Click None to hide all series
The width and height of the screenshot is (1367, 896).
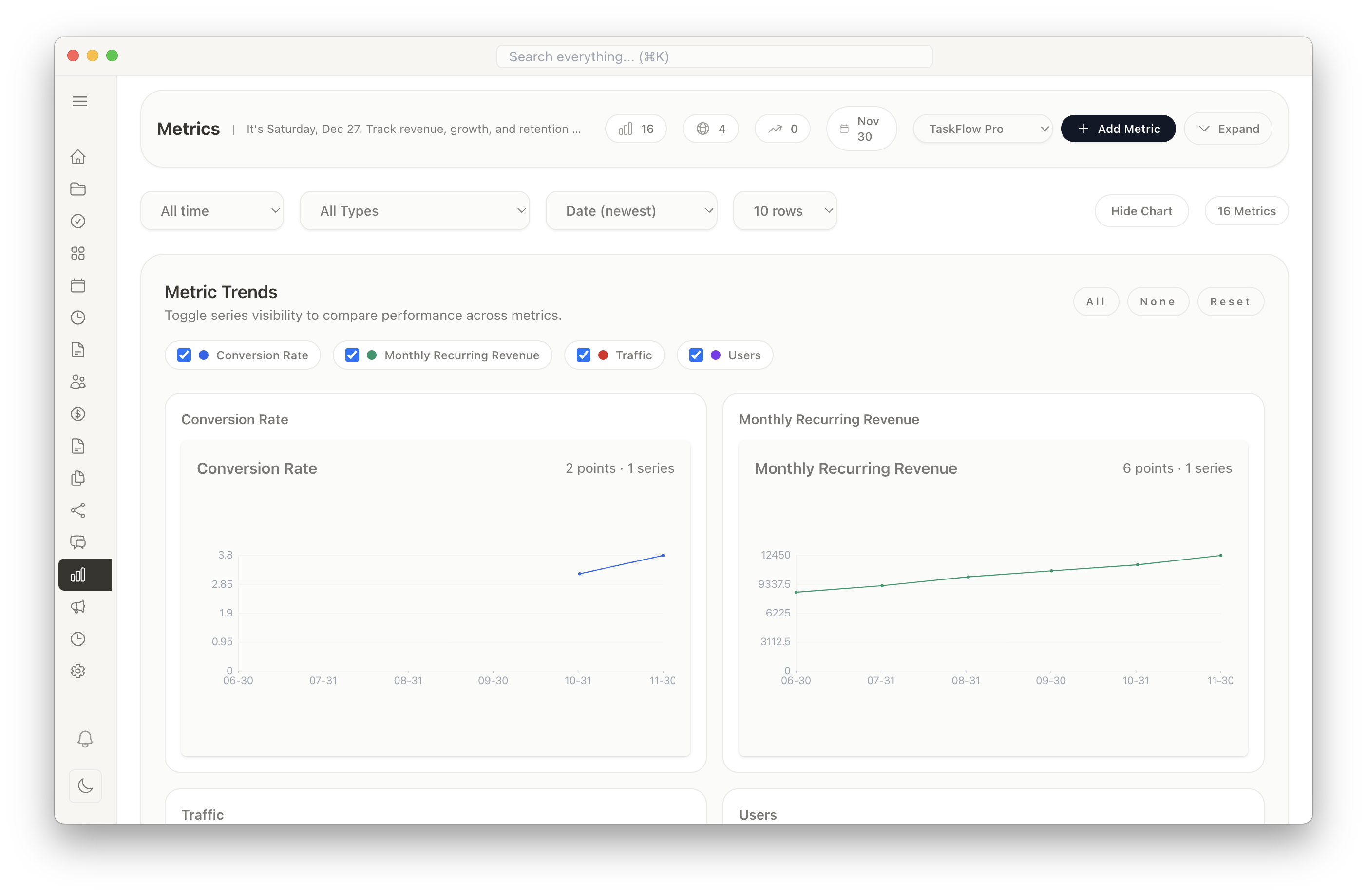click(x=1158, y=301)
